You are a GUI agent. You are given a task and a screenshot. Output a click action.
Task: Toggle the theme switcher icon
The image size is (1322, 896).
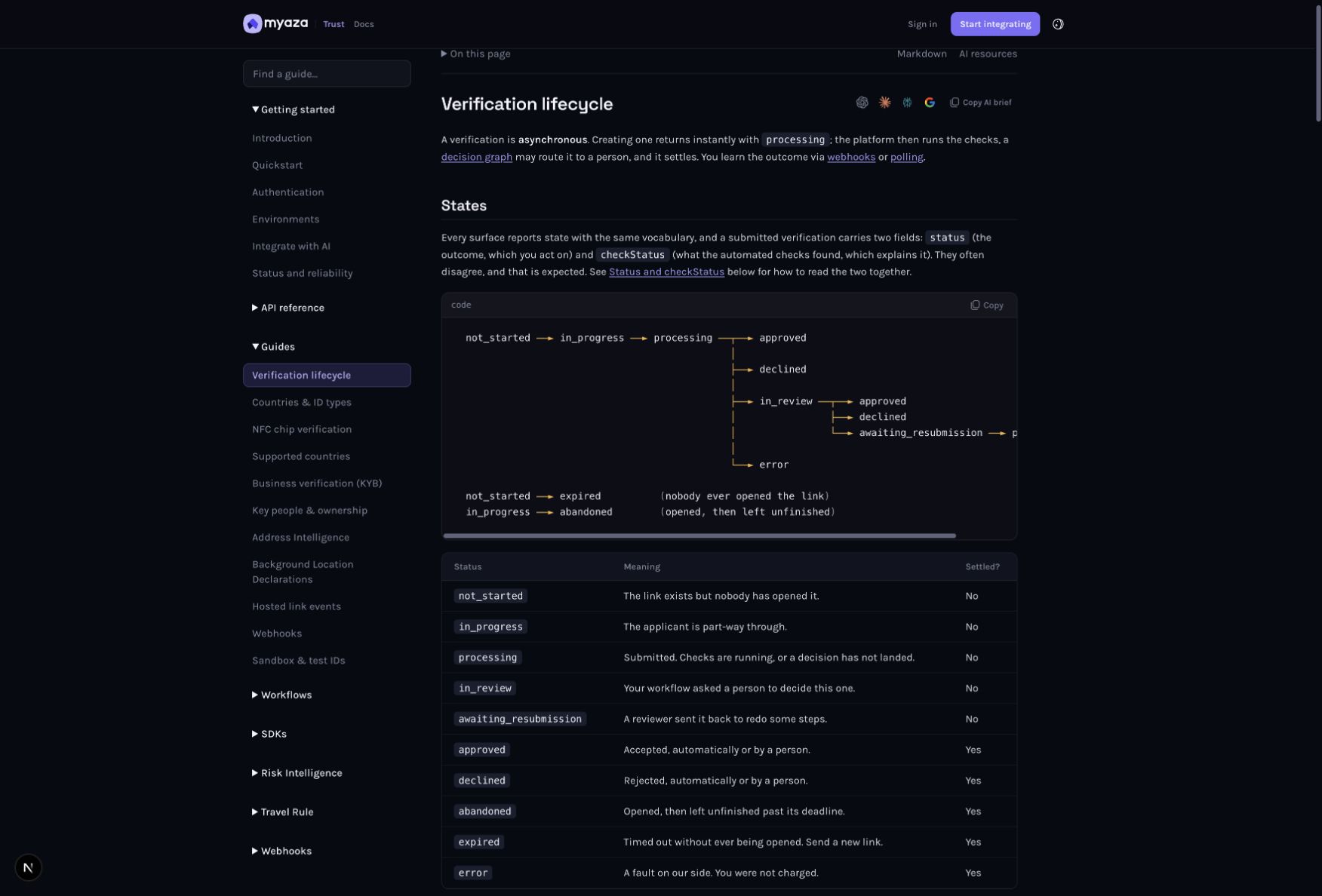pos(1058,24)
